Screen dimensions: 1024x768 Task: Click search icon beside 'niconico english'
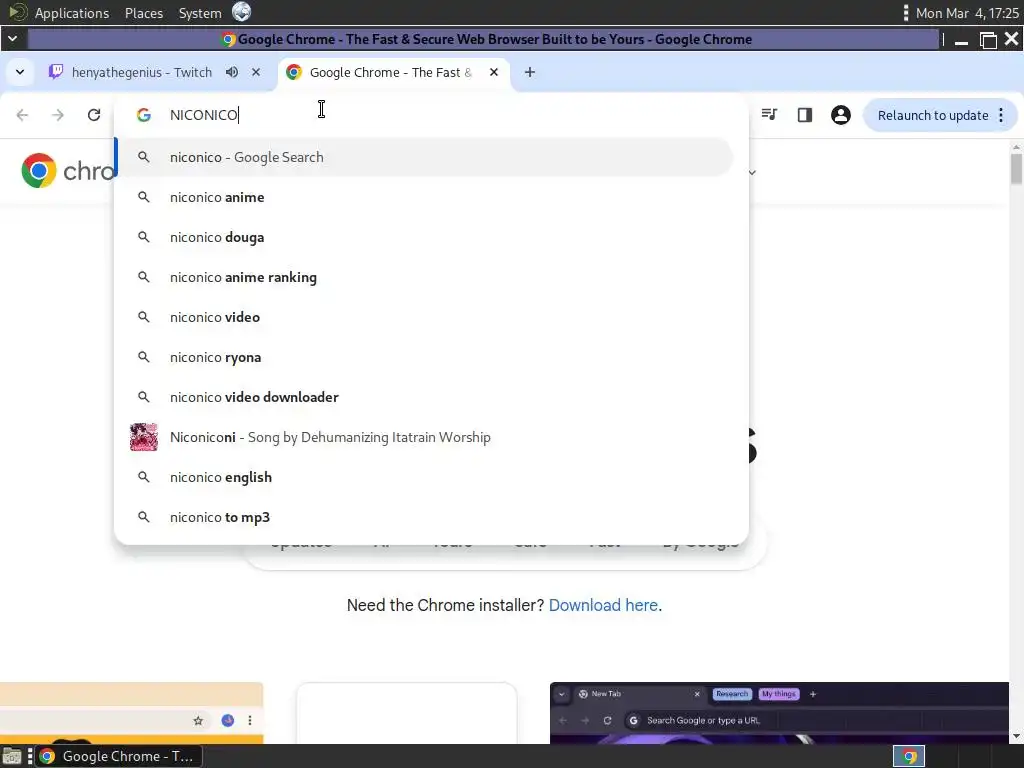click(x=144, y=477)
